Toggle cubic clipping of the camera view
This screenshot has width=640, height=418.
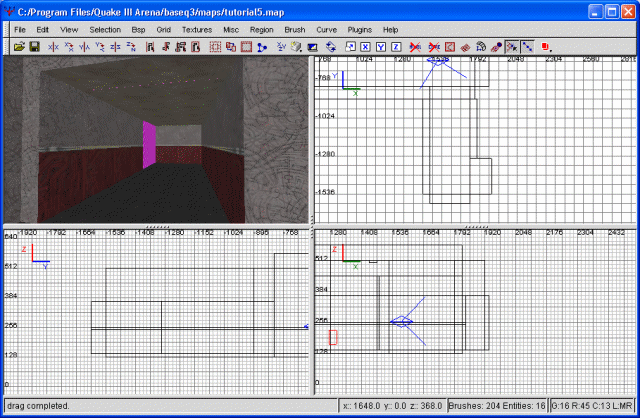pos(313,47)
